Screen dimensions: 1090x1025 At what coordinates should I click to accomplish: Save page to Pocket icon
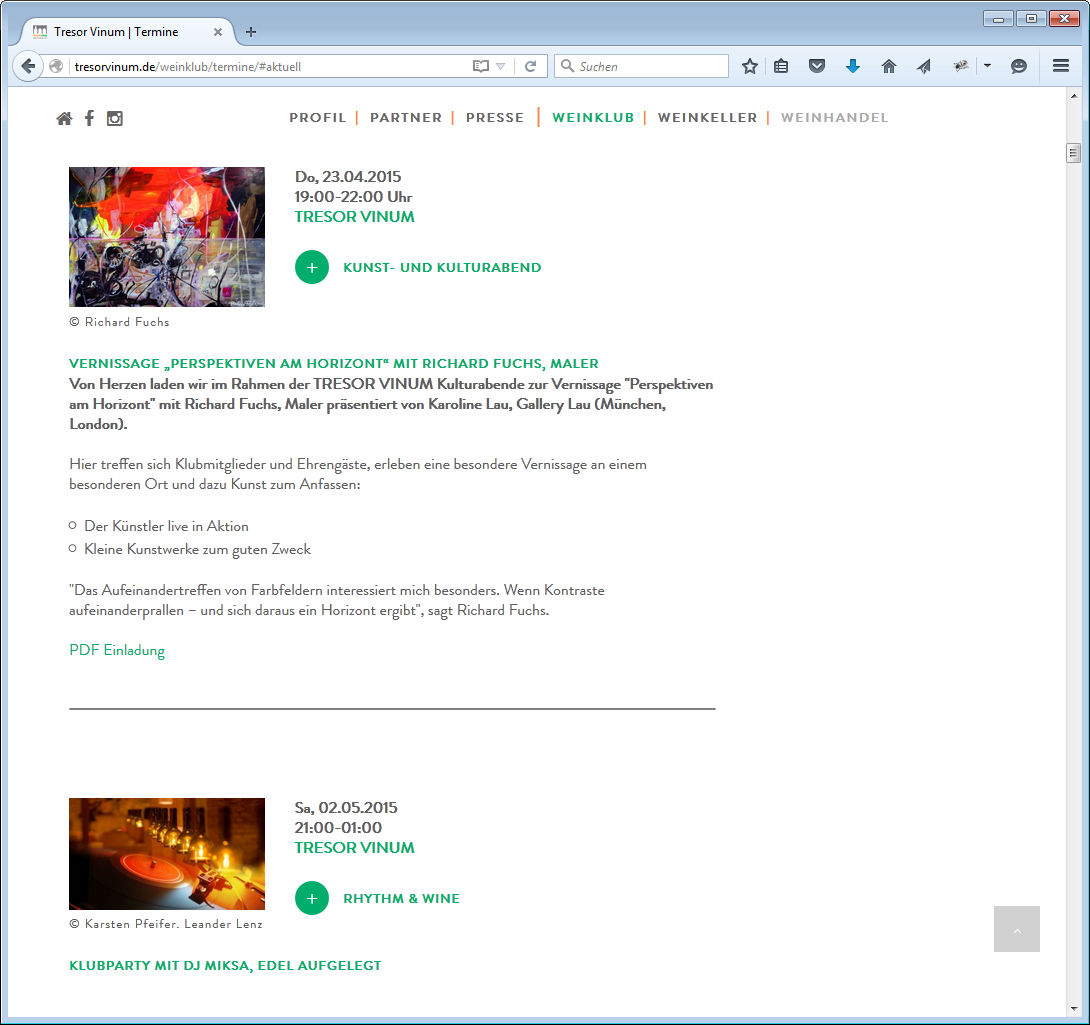pos(817,66)
